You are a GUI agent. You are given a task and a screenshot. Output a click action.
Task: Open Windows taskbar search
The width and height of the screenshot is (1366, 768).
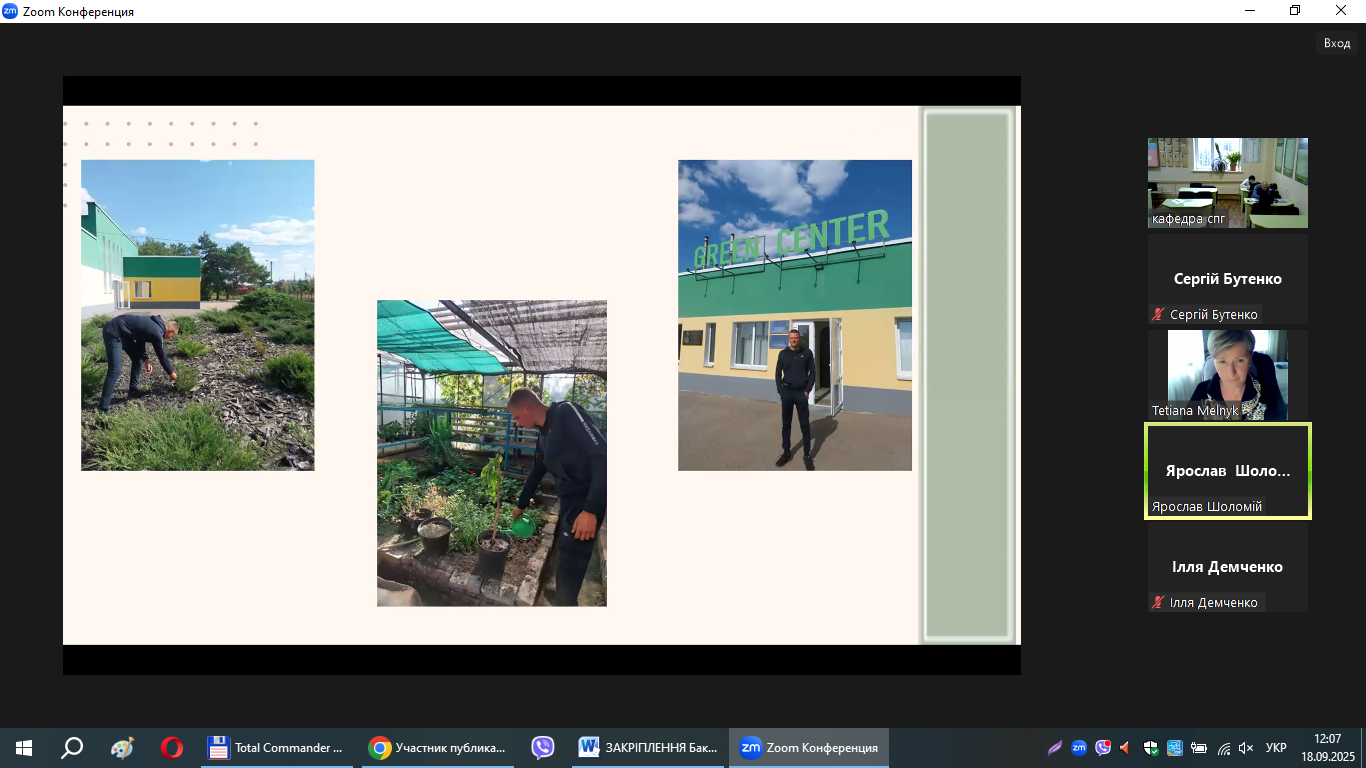tap(72, 748)
